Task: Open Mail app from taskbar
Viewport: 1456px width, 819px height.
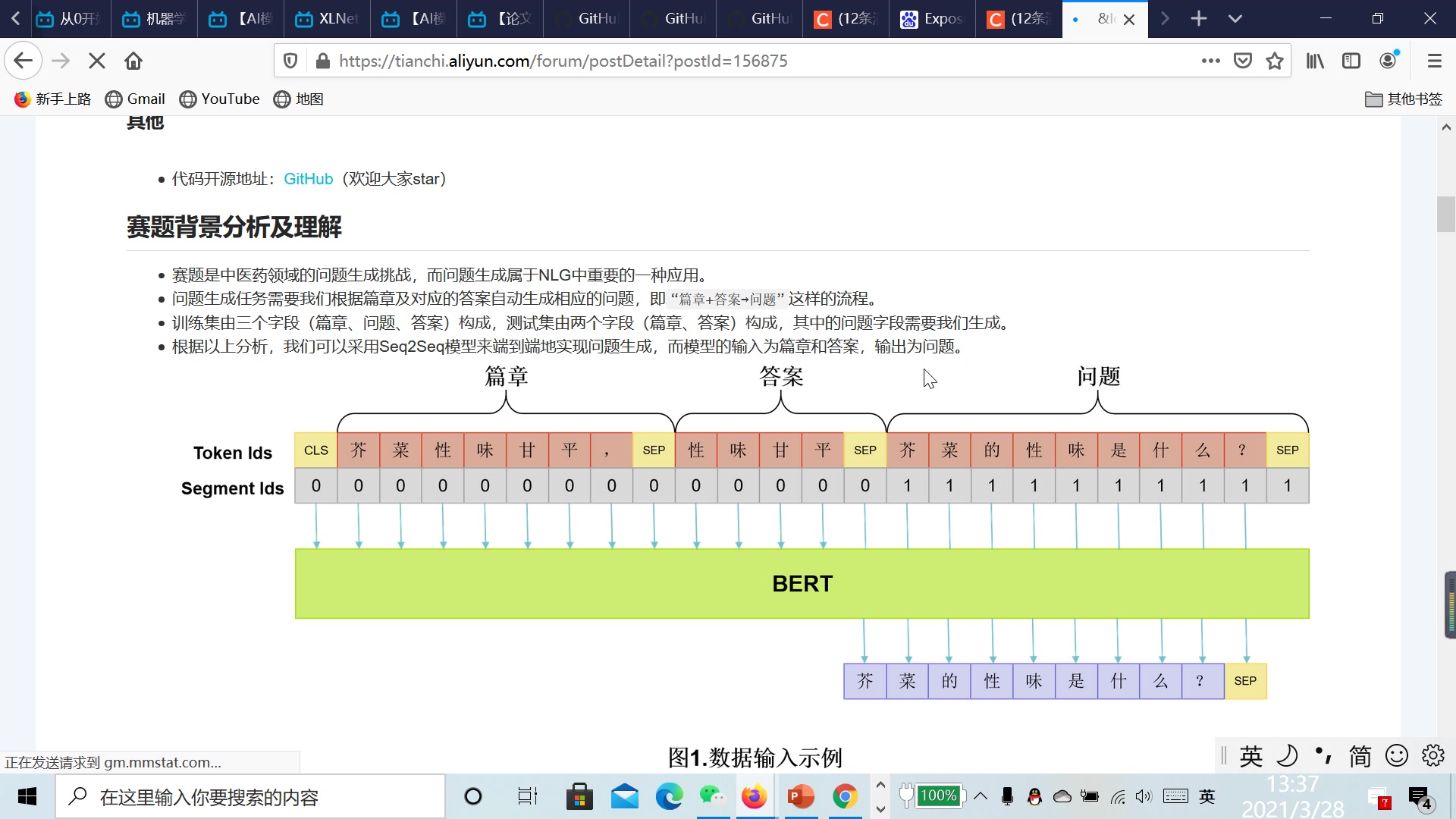Action: 625,797
